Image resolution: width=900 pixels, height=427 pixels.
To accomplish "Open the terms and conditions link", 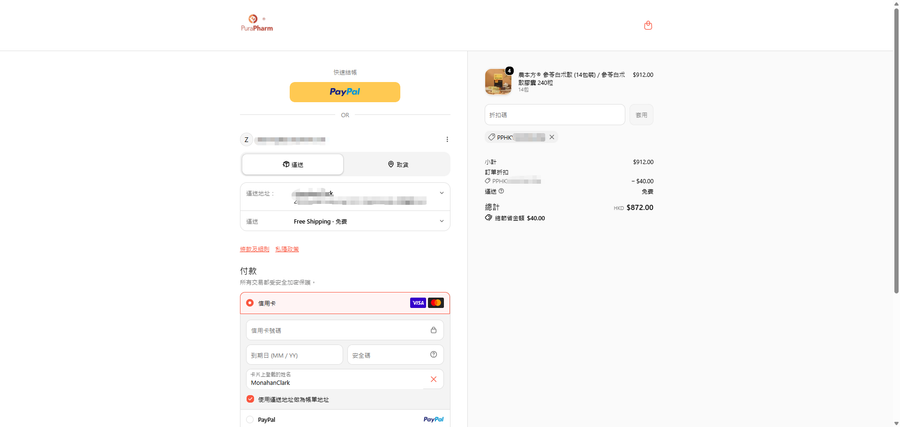I will coord(254,249).
